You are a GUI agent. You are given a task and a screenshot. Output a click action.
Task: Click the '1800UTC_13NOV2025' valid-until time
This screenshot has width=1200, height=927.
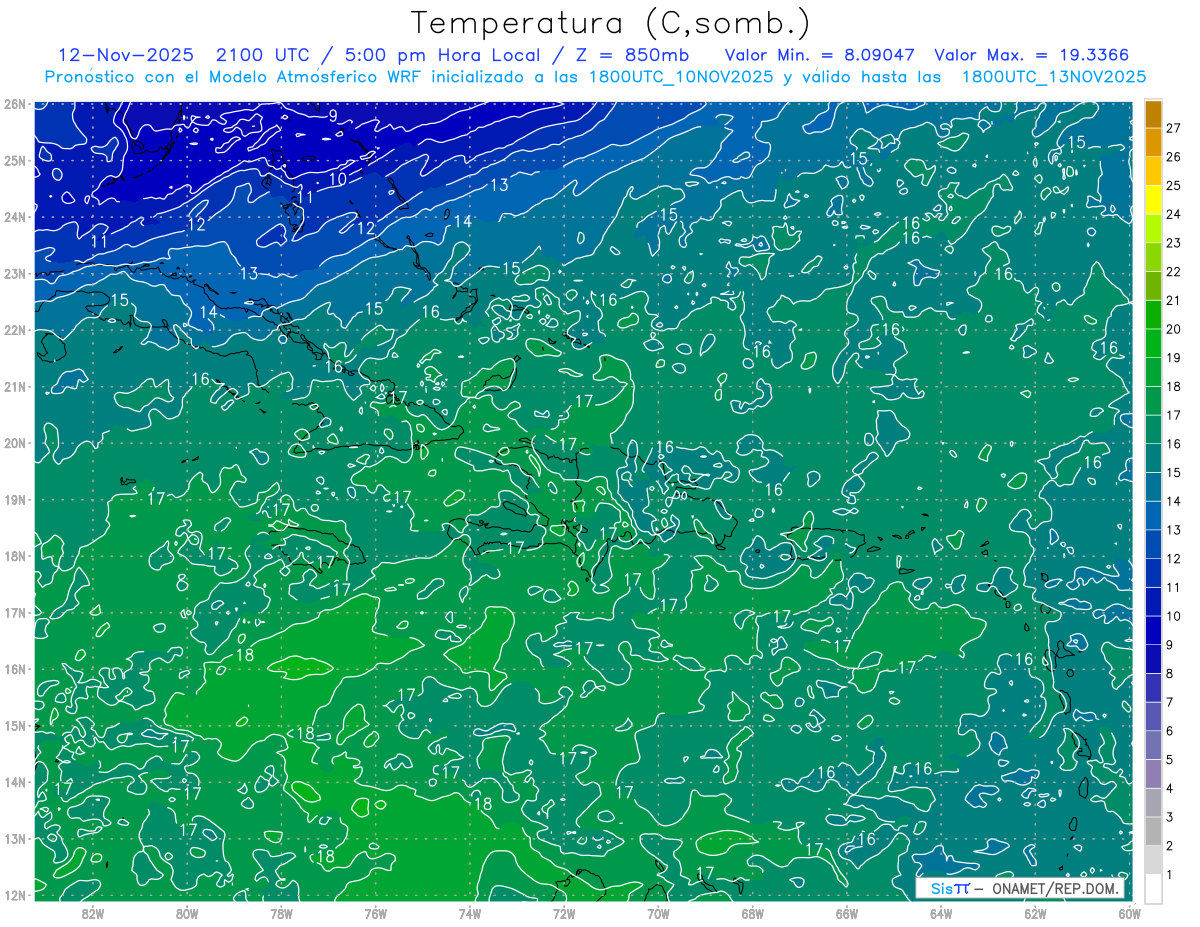tap(1053, 77)
